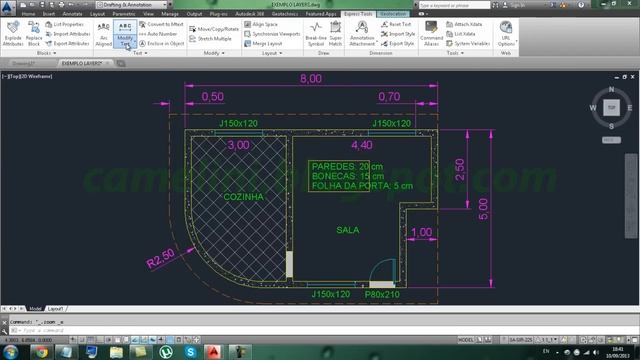Screen dimensions: 640x360
Task: Open uTorrent from the taskbar
Action: click(166, 352)
